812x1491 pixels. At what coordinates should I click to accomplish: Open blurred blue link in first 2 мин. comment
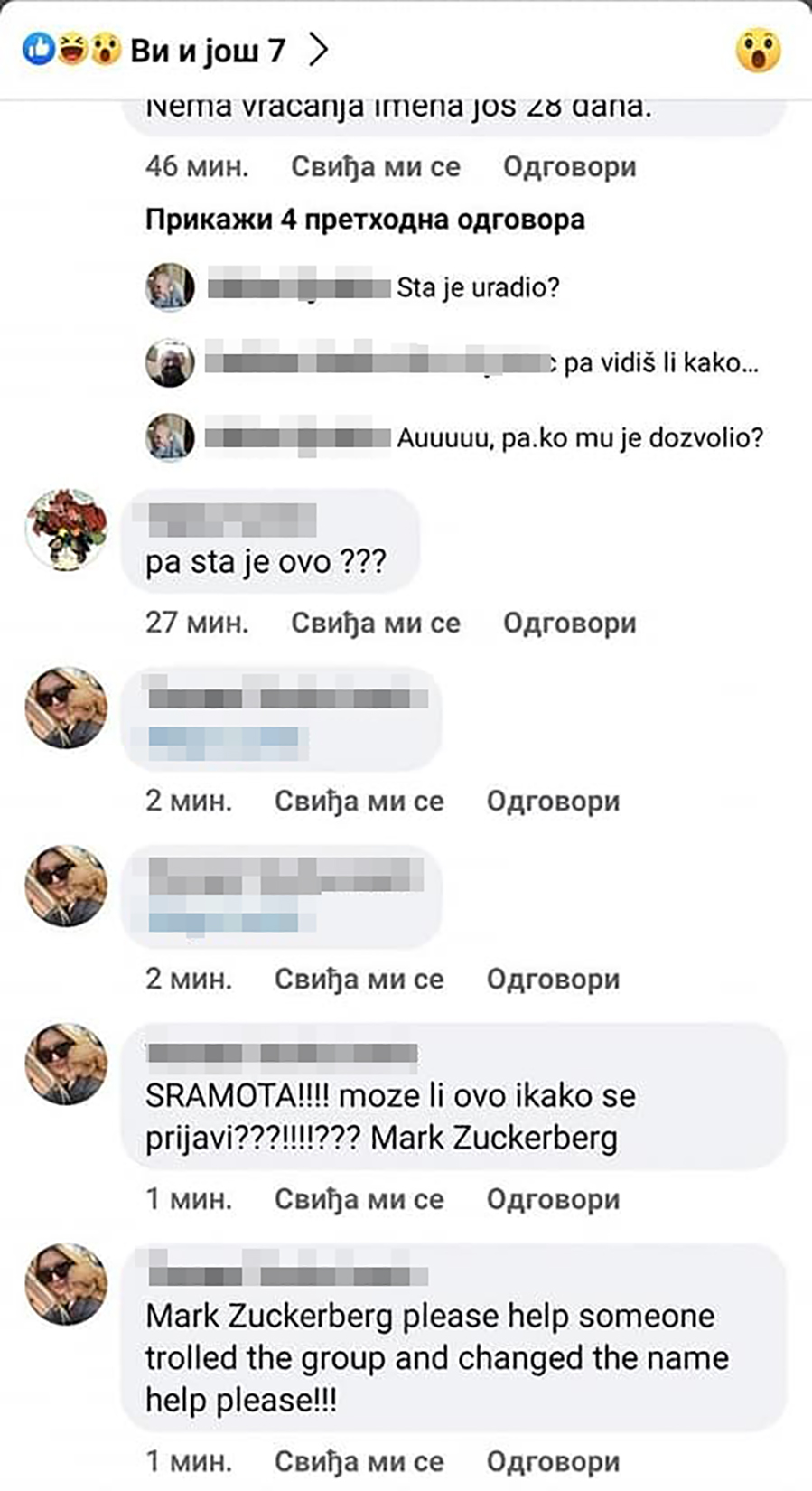(x=224, y=742)
